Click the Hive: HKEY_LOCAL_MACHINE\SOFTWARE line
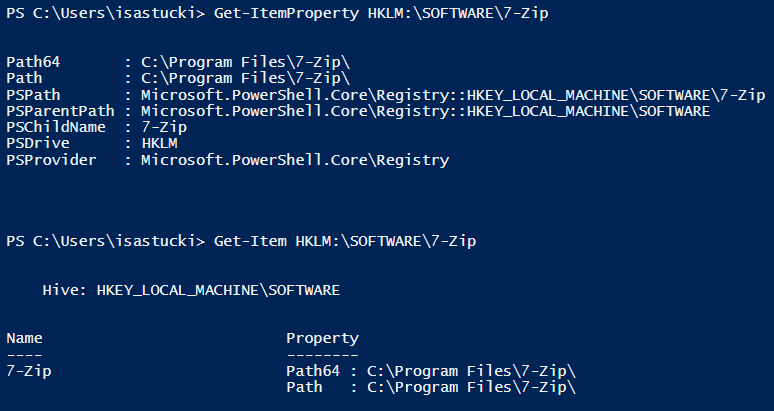774x411 pixels. [191, 290]
